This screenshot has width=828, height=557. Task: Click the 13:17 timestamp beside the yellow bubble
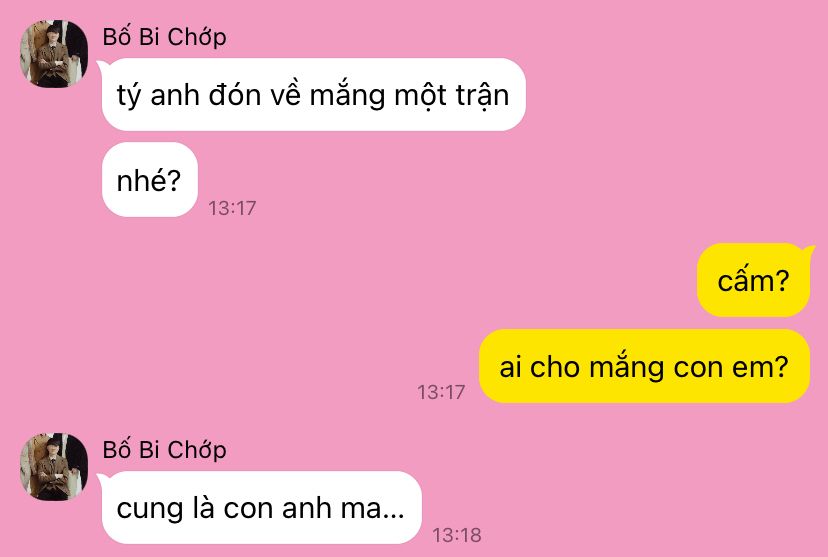pos(441,392)
